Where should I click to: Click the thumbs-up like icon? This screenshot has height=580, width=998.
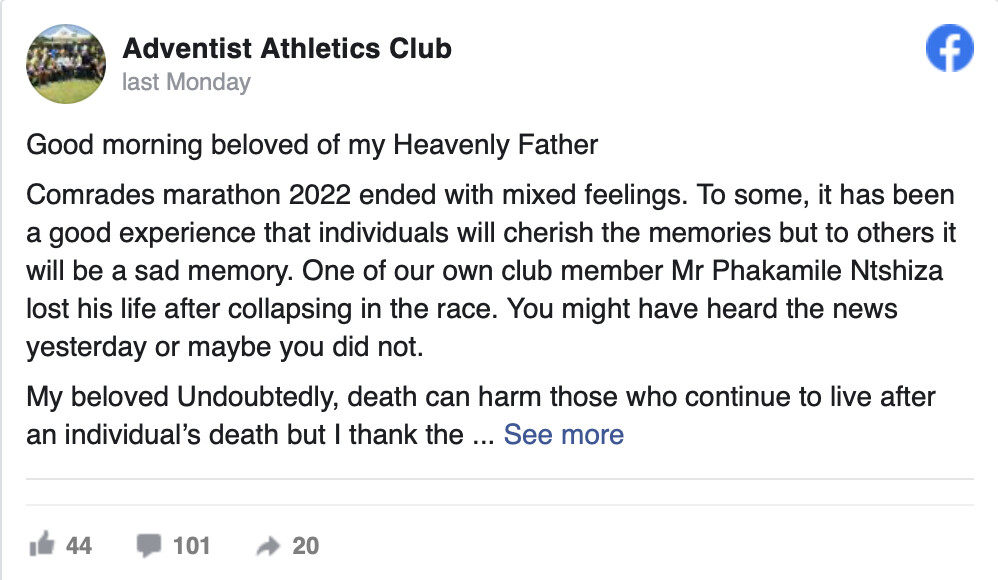click(x=42, y=545)
